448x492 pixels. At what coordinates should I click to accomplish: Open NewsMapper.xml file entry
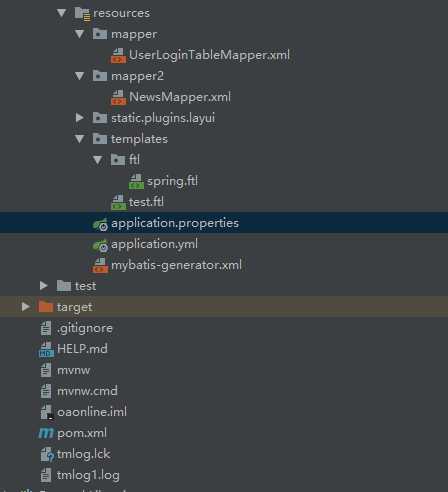pos(180,97)
